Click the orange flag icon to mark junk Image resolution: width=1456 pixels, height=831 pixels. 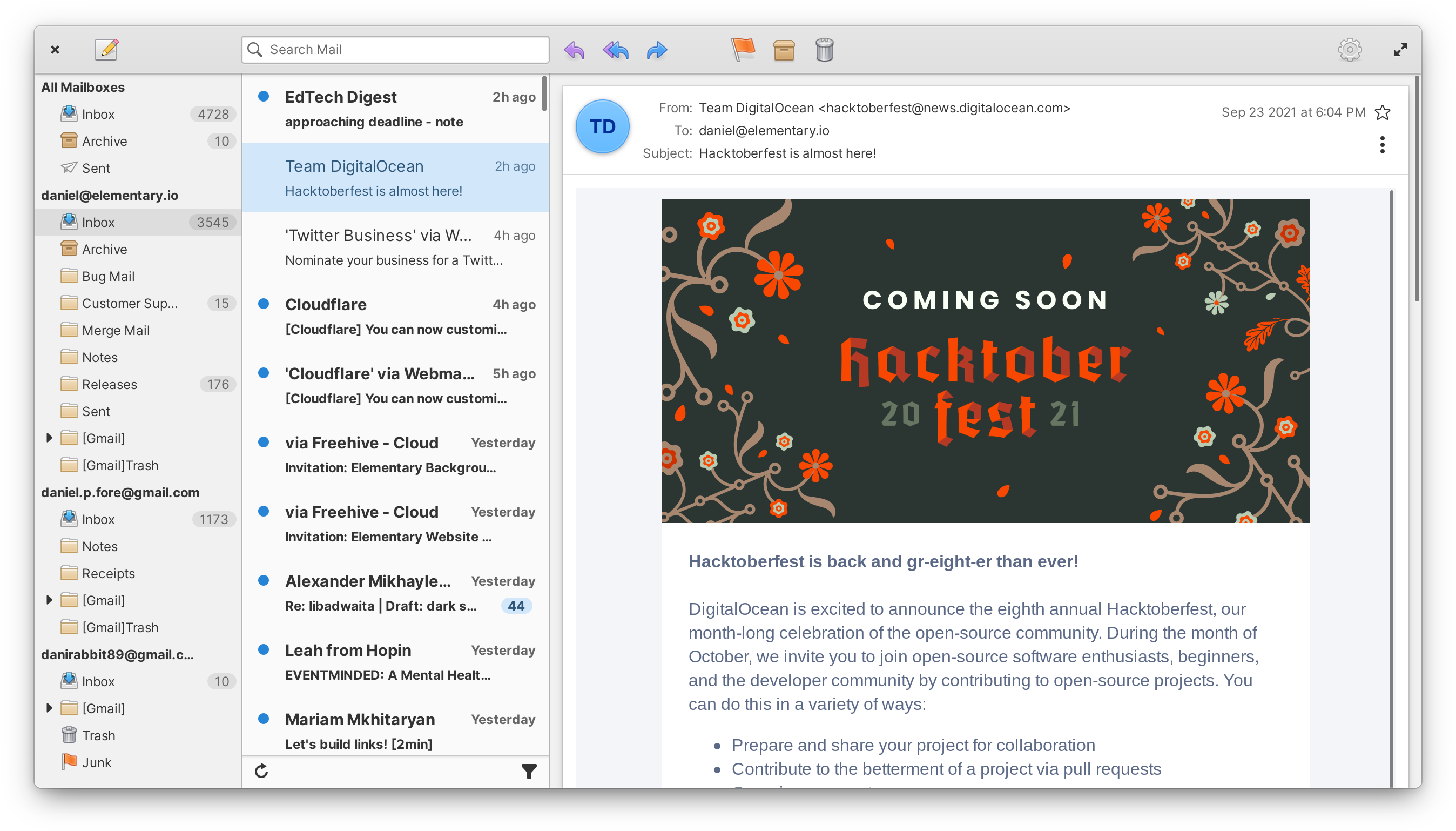point(743,50)
